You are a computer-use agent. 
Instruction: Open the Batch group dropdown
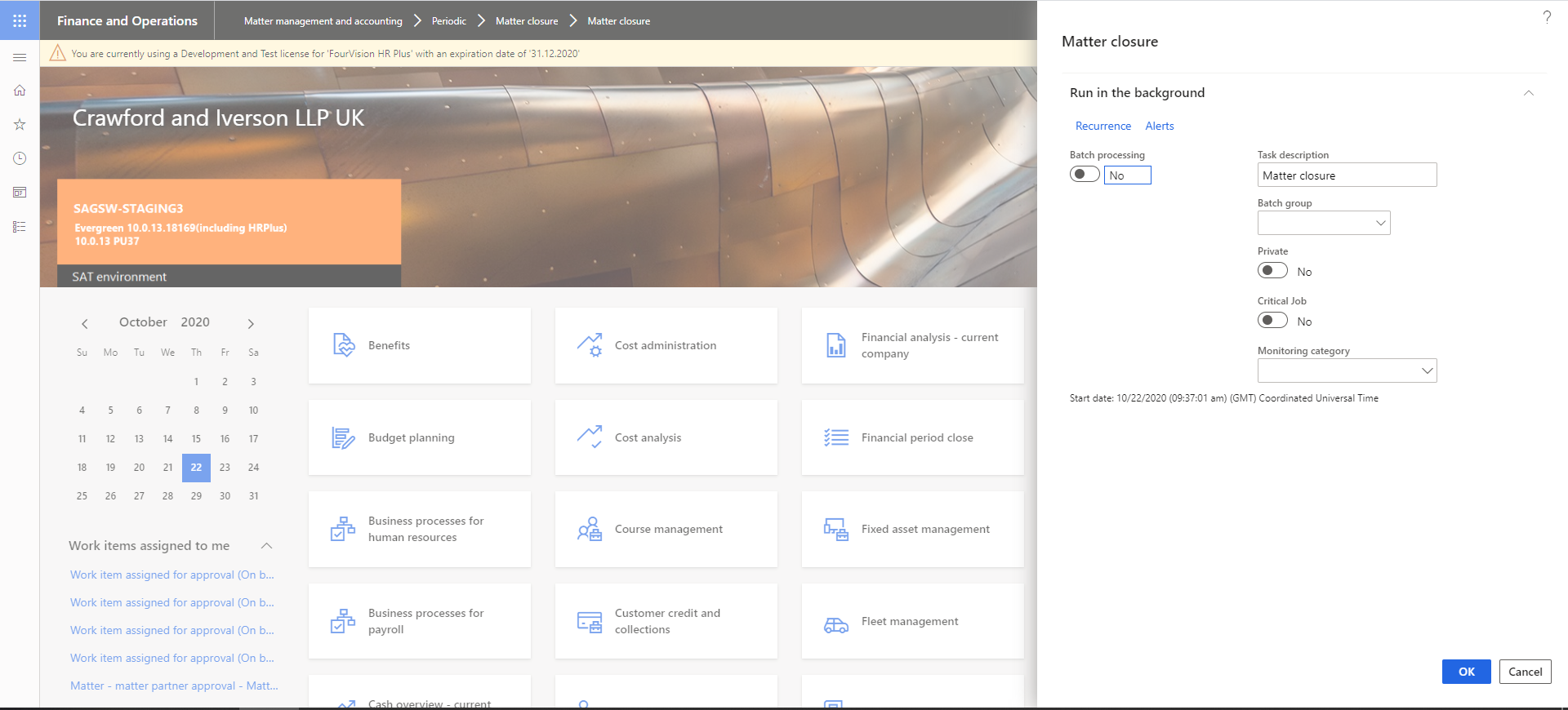1381,223
